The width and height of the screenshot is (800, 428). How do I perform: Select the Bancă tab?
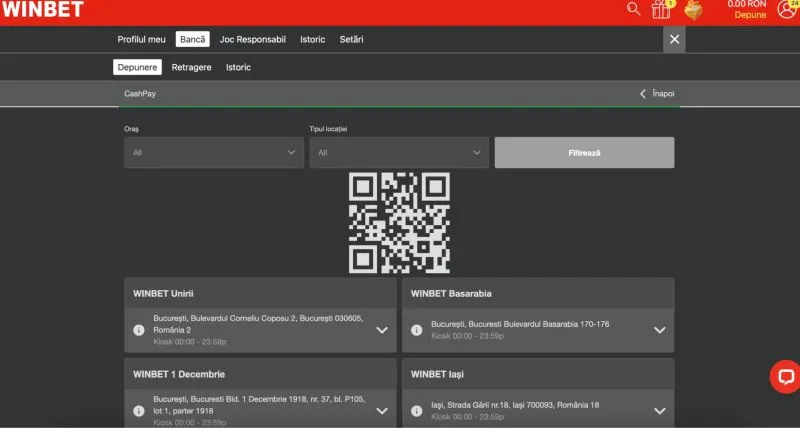(x=192, y=39)
